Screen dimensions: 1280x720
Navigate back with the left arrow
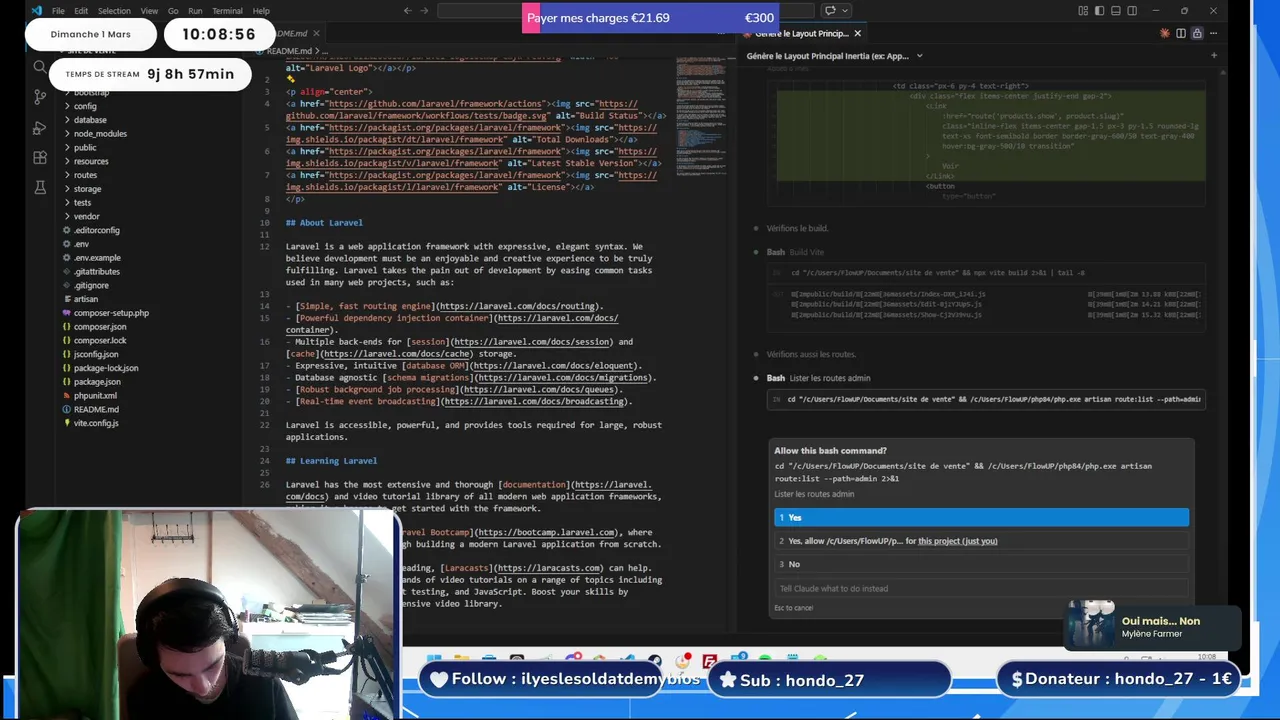click(x=407, y=10)
